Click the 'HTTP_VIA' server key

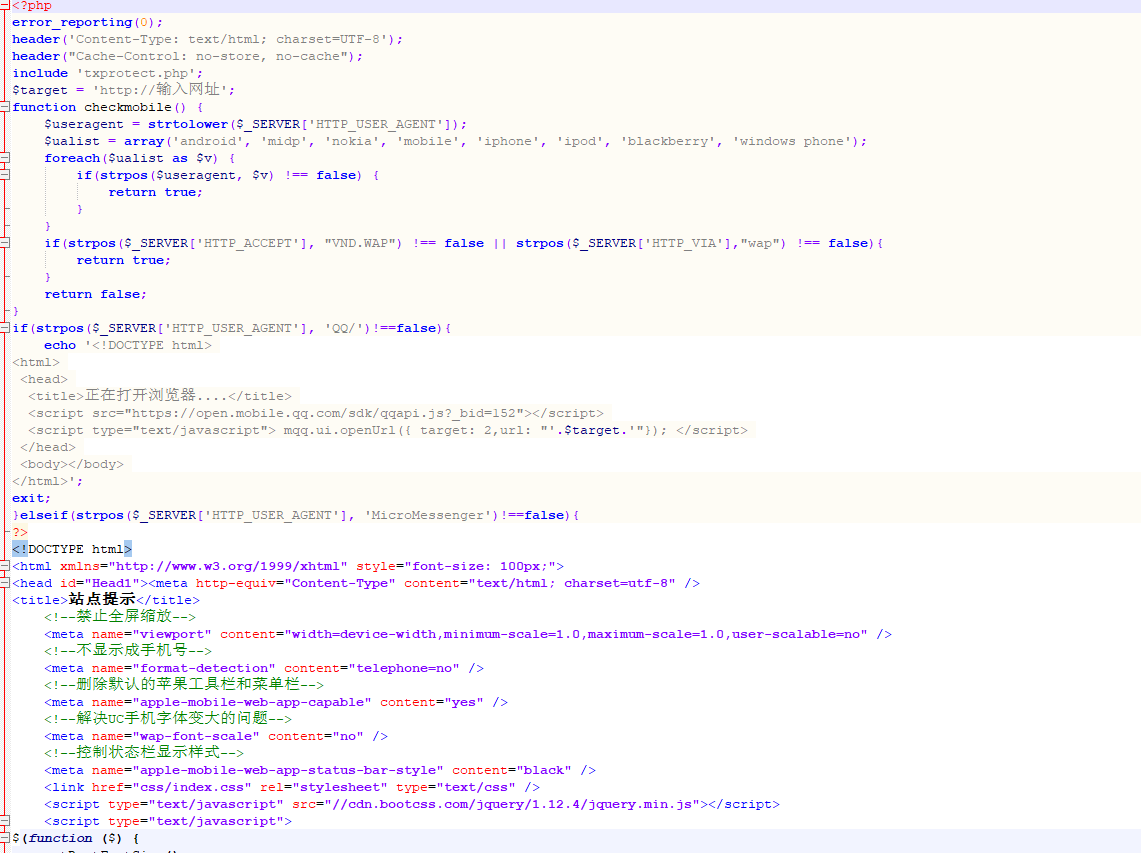coord(684,243)
